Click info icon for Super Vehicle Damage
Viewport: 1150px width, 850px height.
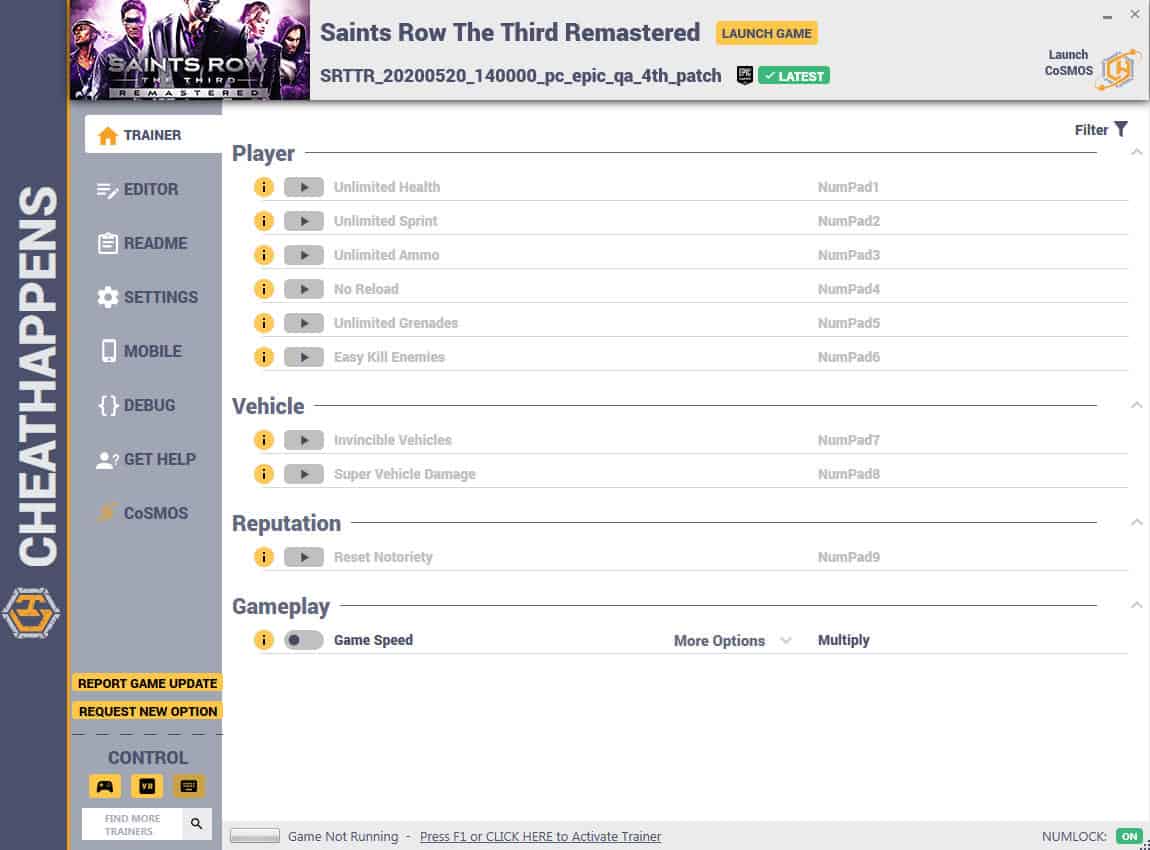(263, 474)
